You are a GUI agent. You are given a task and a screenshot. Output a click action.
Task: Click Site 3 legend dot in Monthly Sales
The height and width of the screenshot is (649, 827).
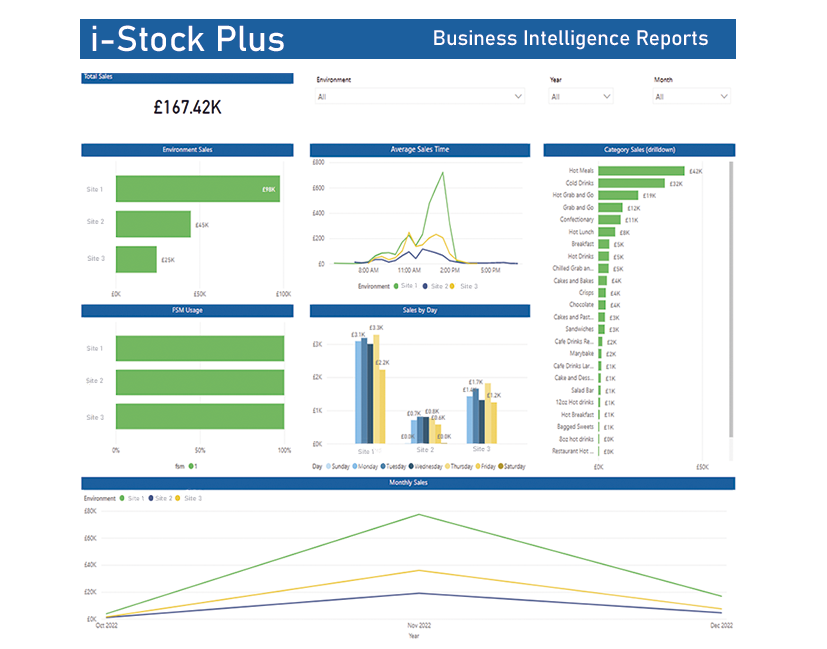pos(178,498)
